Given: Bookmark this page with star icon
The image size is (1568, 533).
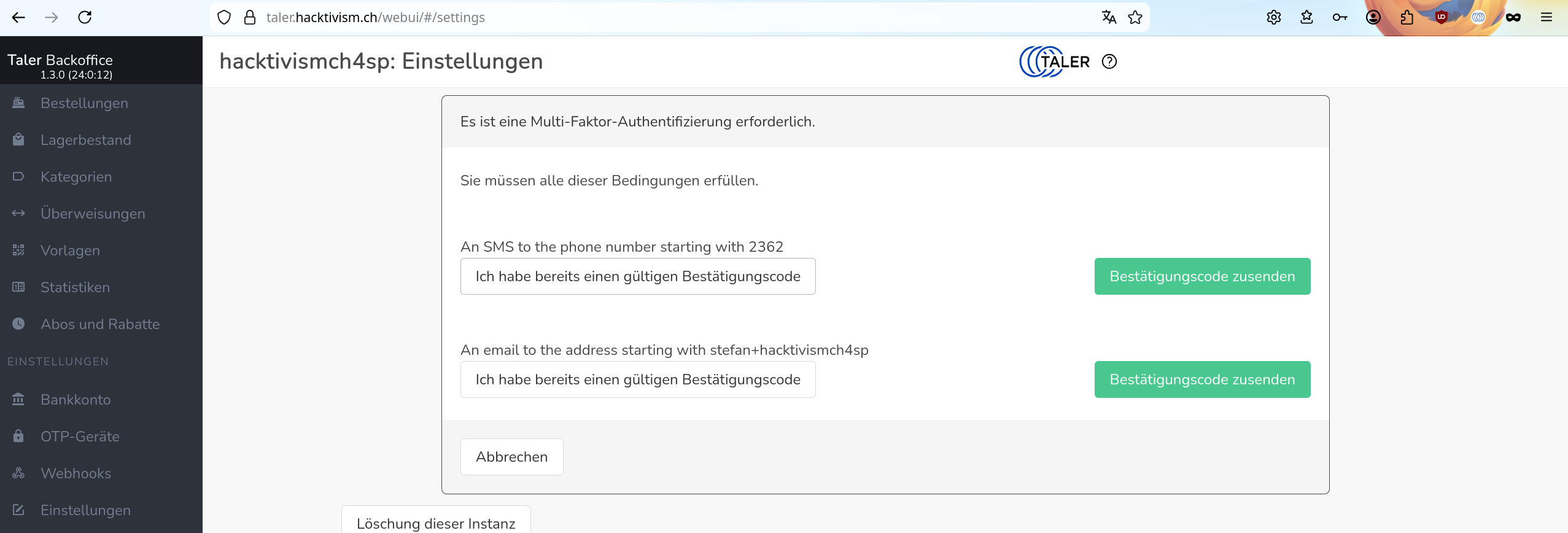Looking at the screenshot, I should [1135, 17].
